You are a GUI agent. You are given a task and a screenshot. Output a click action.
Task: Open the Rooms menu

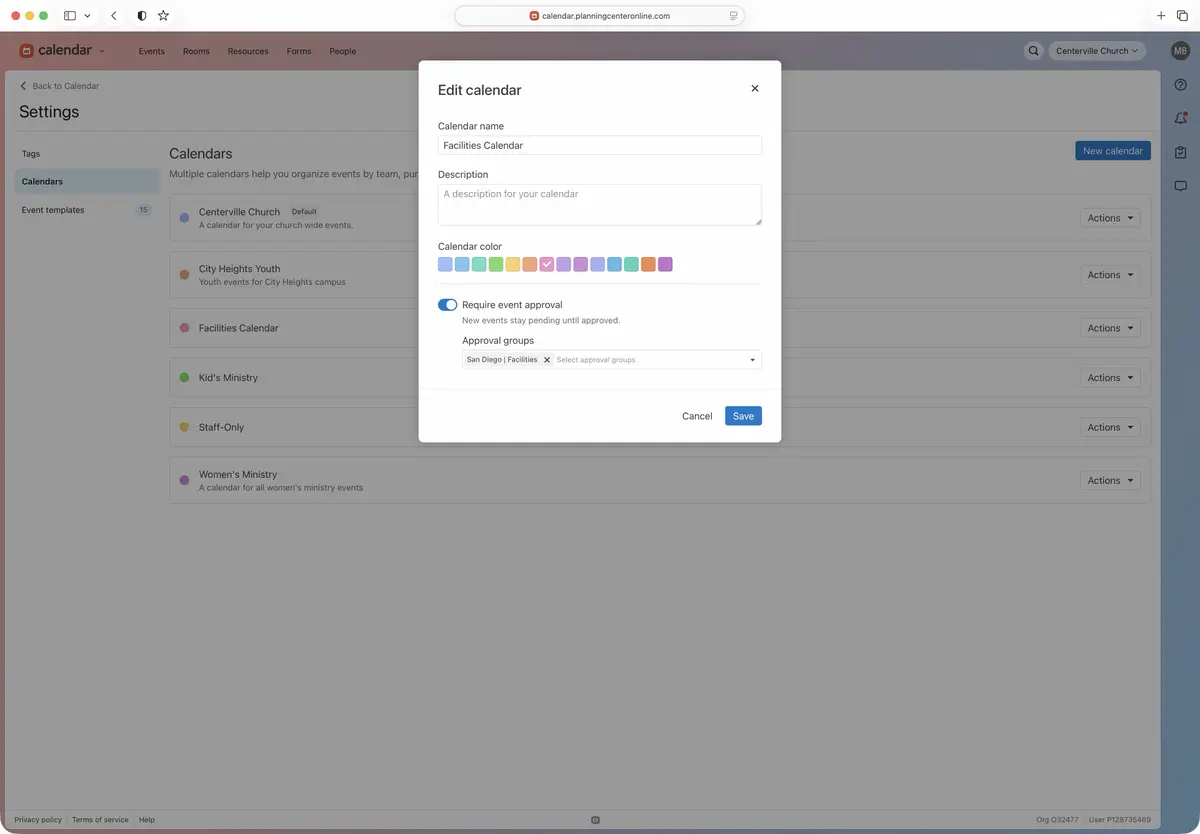coord(196,51)
